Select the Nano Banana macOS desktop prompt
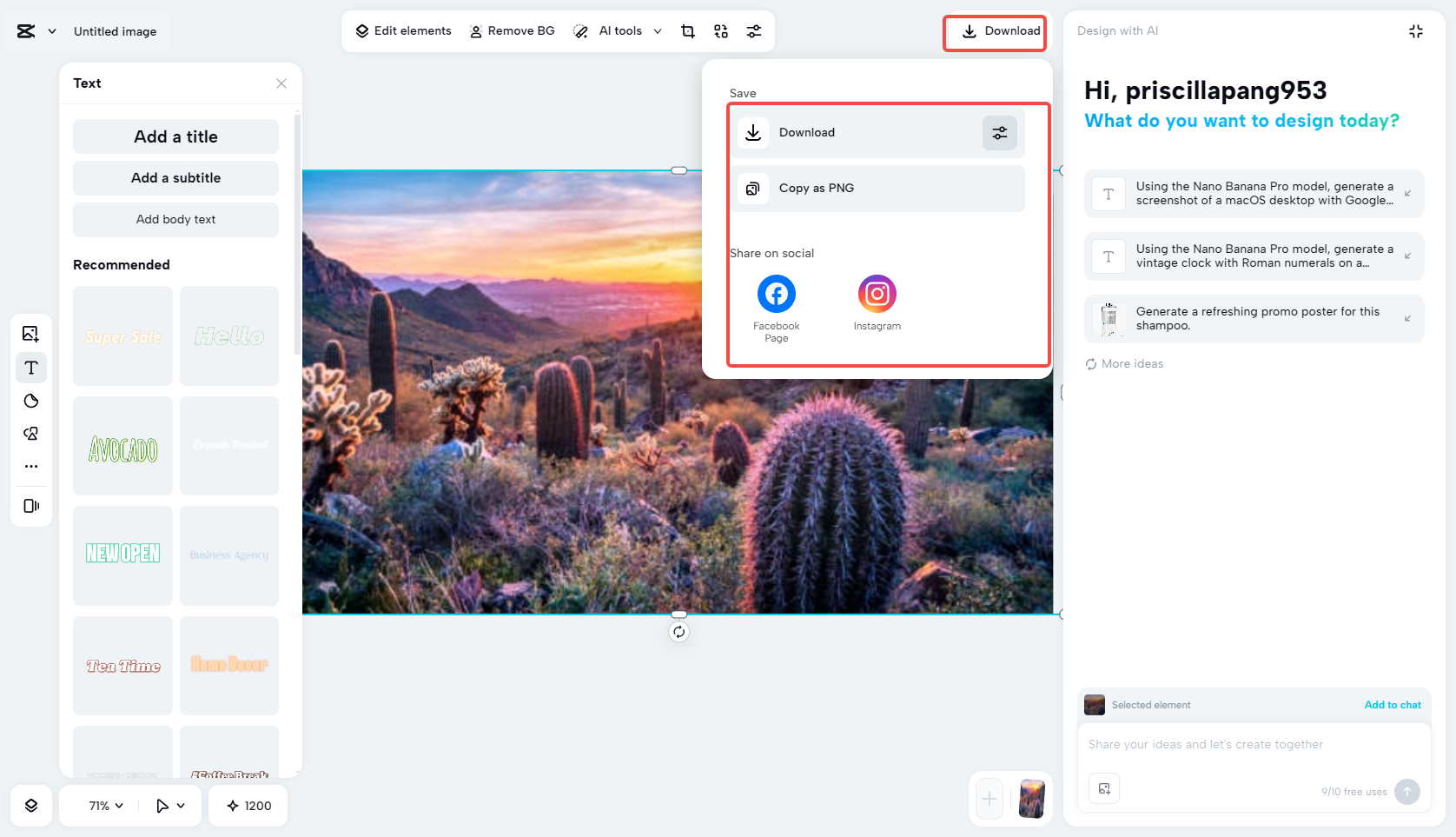This screenshot has width=1456, height=837. tap(1254, 194)
